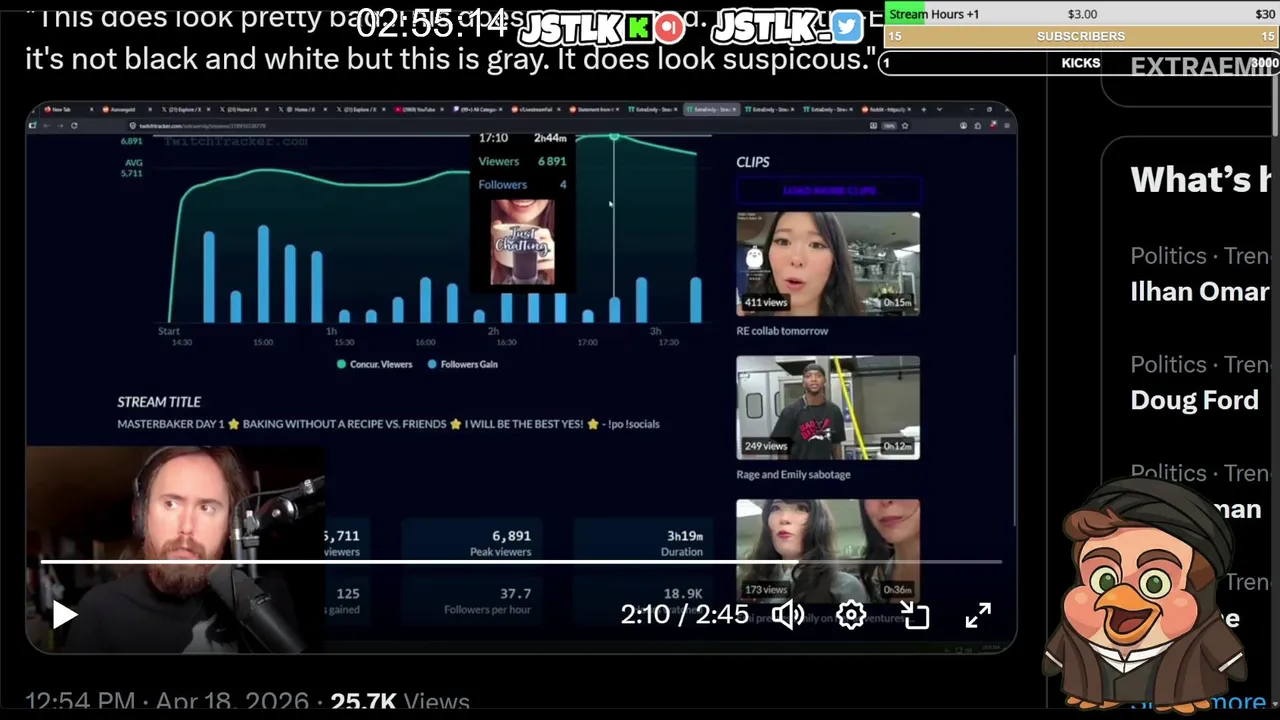Screen dimensions: 1280x720
Task: Click the red record circle icon
Action: pos(669,28)
